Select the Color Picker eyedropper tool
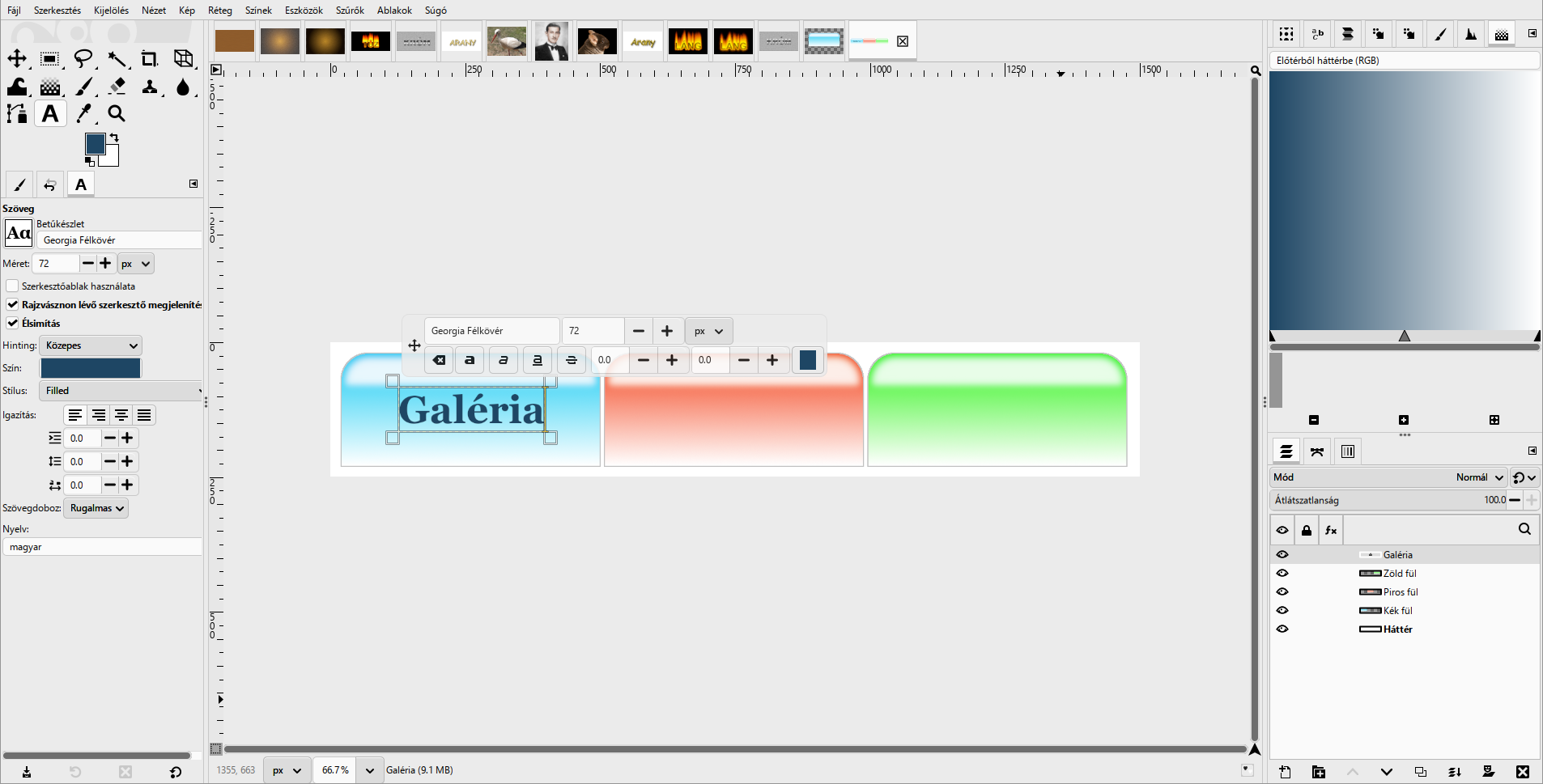 click(83, 113)
